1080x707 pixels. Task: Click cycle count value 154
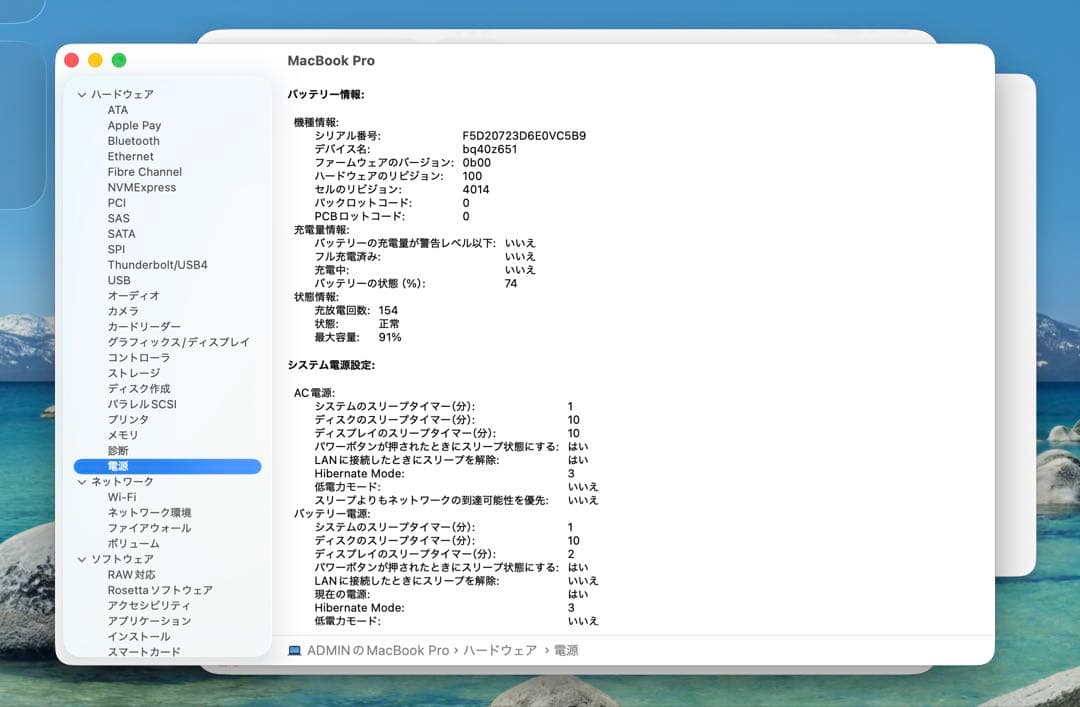tap(388, 310)
